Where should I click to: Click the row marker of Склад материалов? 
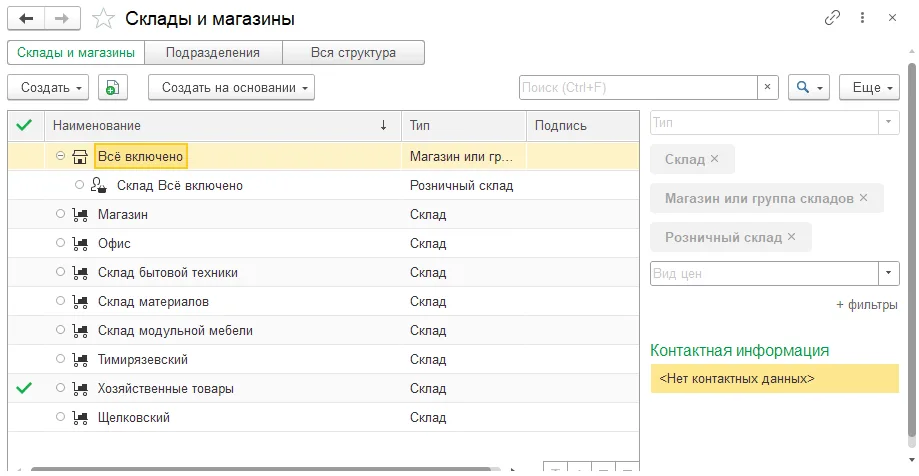(x=60, y=301)
